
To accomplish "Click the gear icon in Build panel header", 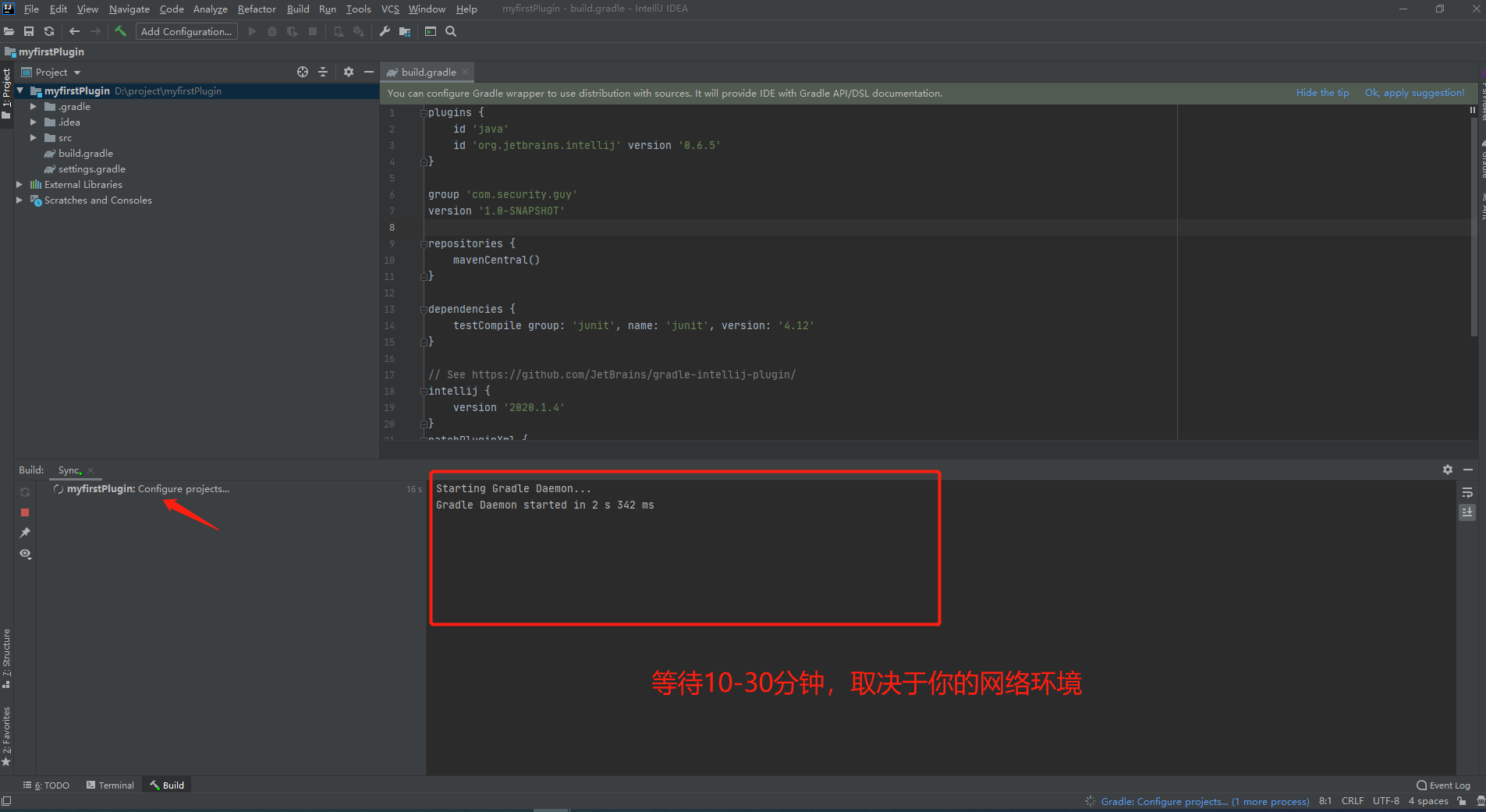I will click(x=1448, y=470).
